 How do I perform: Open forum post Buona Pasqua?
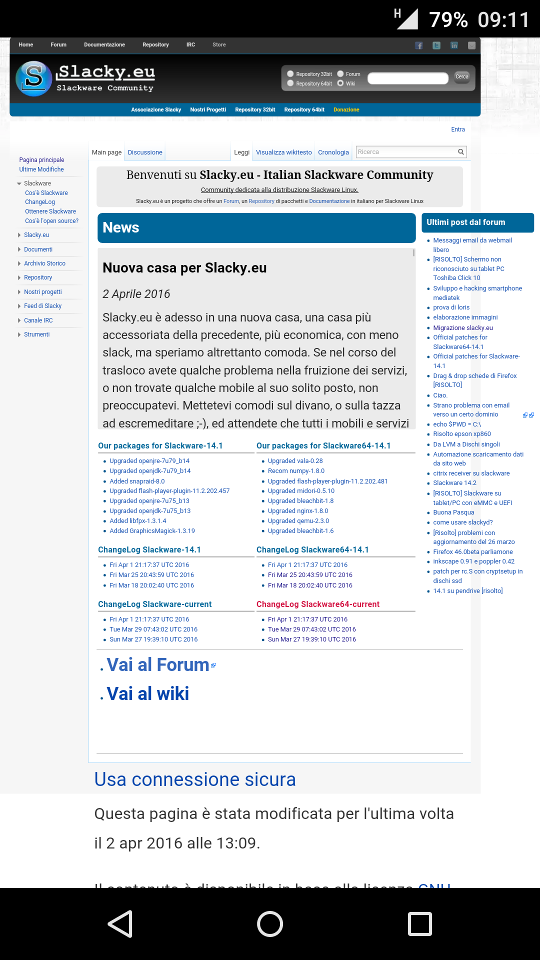(x=452, y=512)
